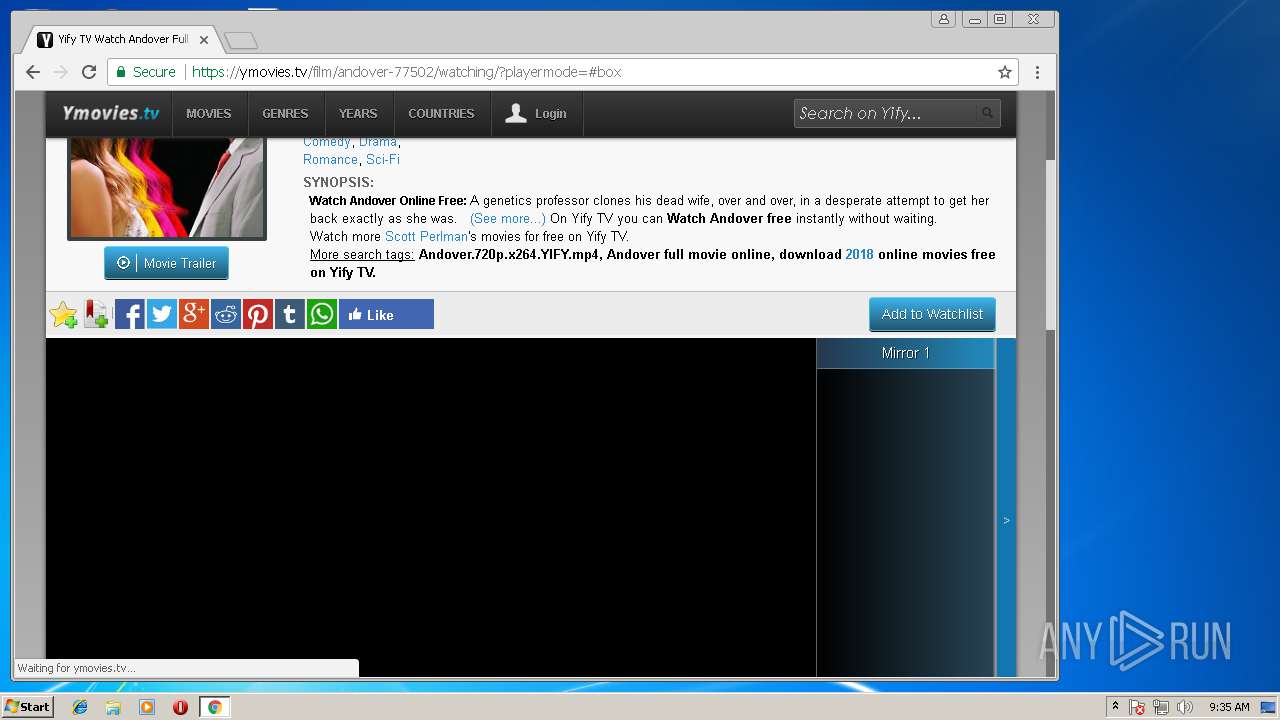Click the Sci-Fi genre link
This screenshot has width=1280, height=720.
(383, 159)
